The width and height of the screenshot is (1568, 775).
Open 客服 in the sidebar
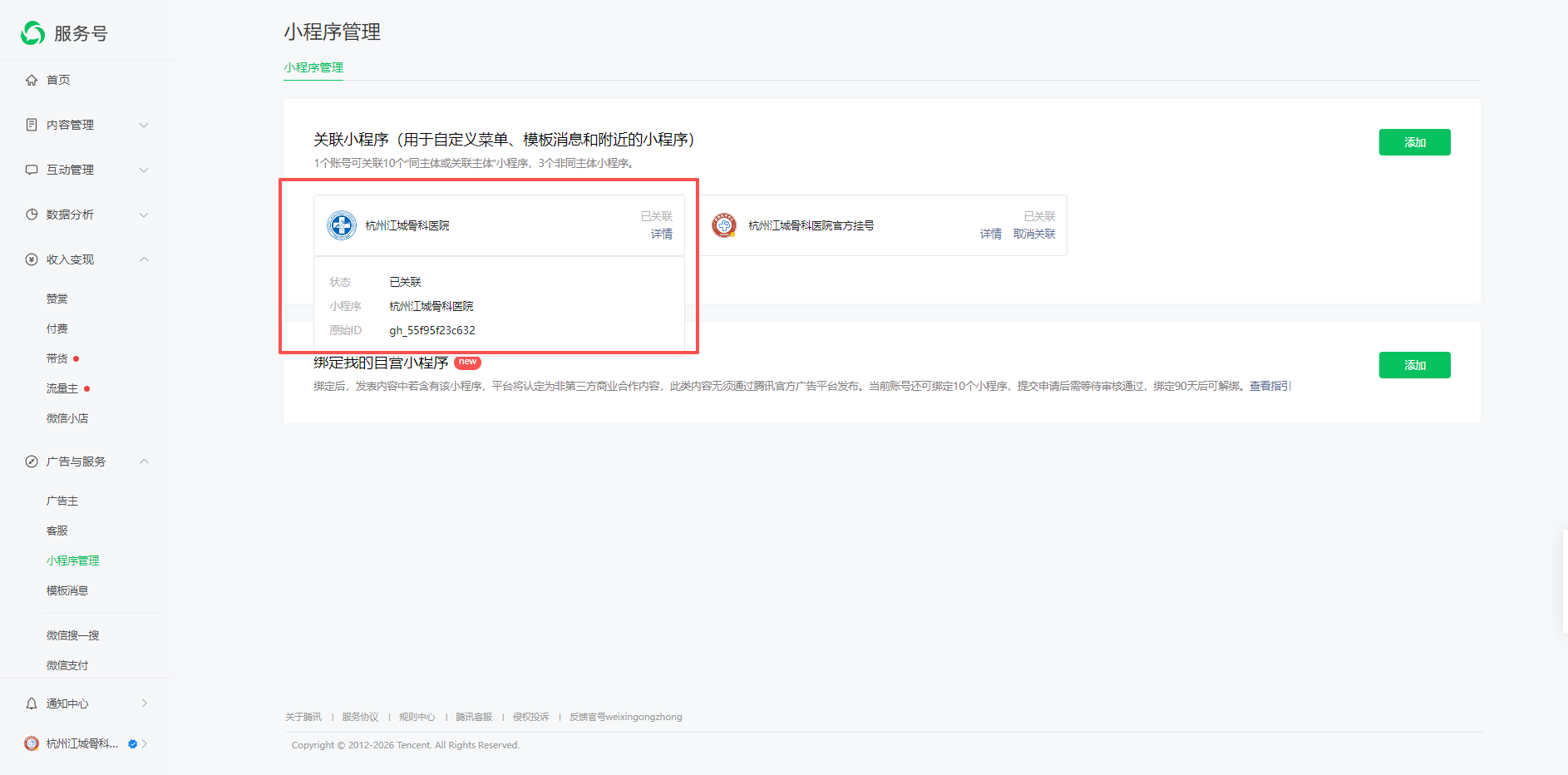[x=57, y=531]
